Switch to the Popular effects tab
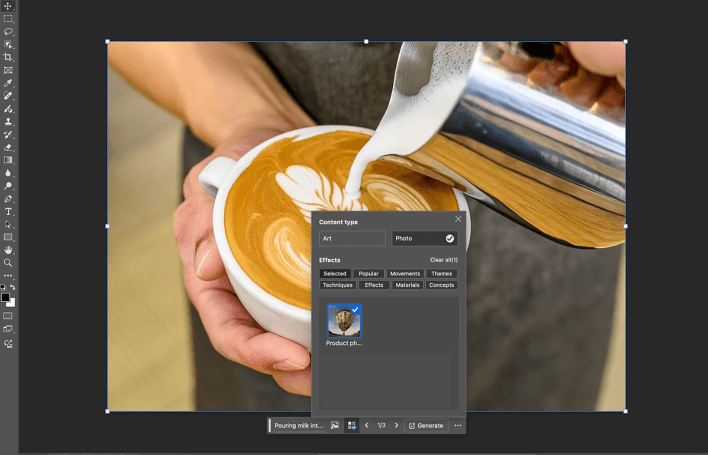This screenshot has width=708, height=455. pos(369,273)
